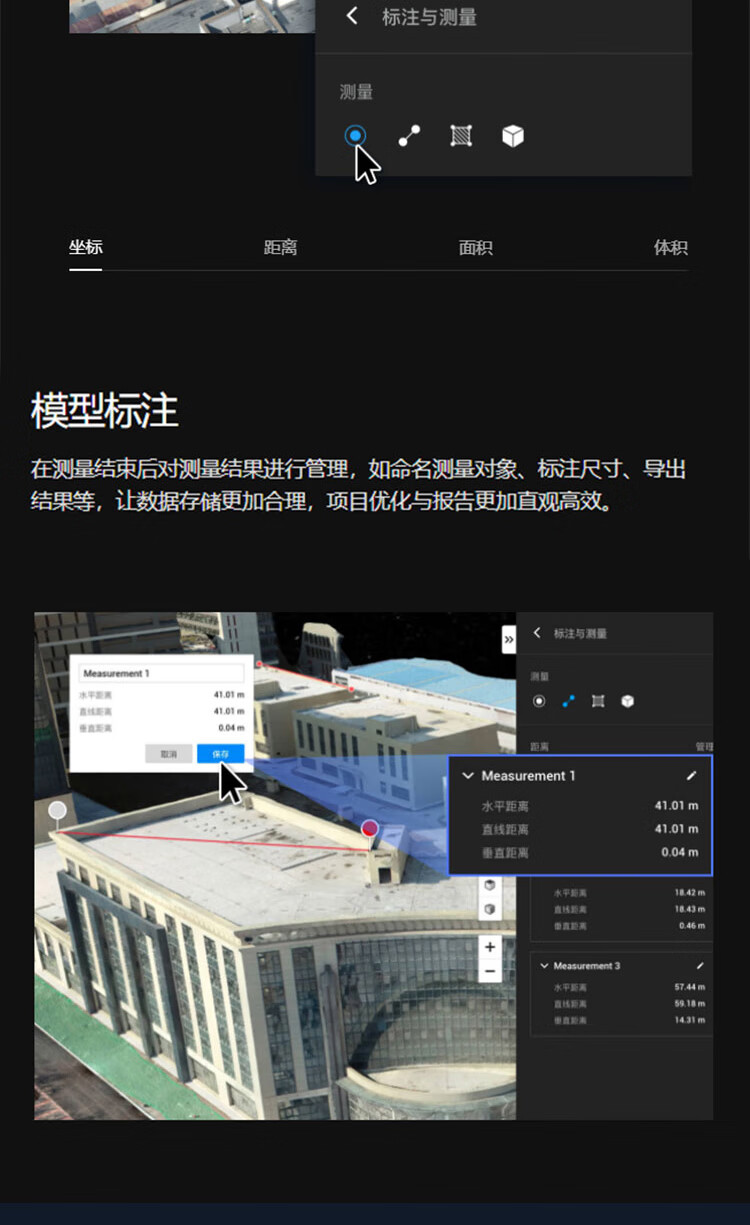Select the red end marker on rooftop
The image size is (750, 1225).
[x=370, y=828]
